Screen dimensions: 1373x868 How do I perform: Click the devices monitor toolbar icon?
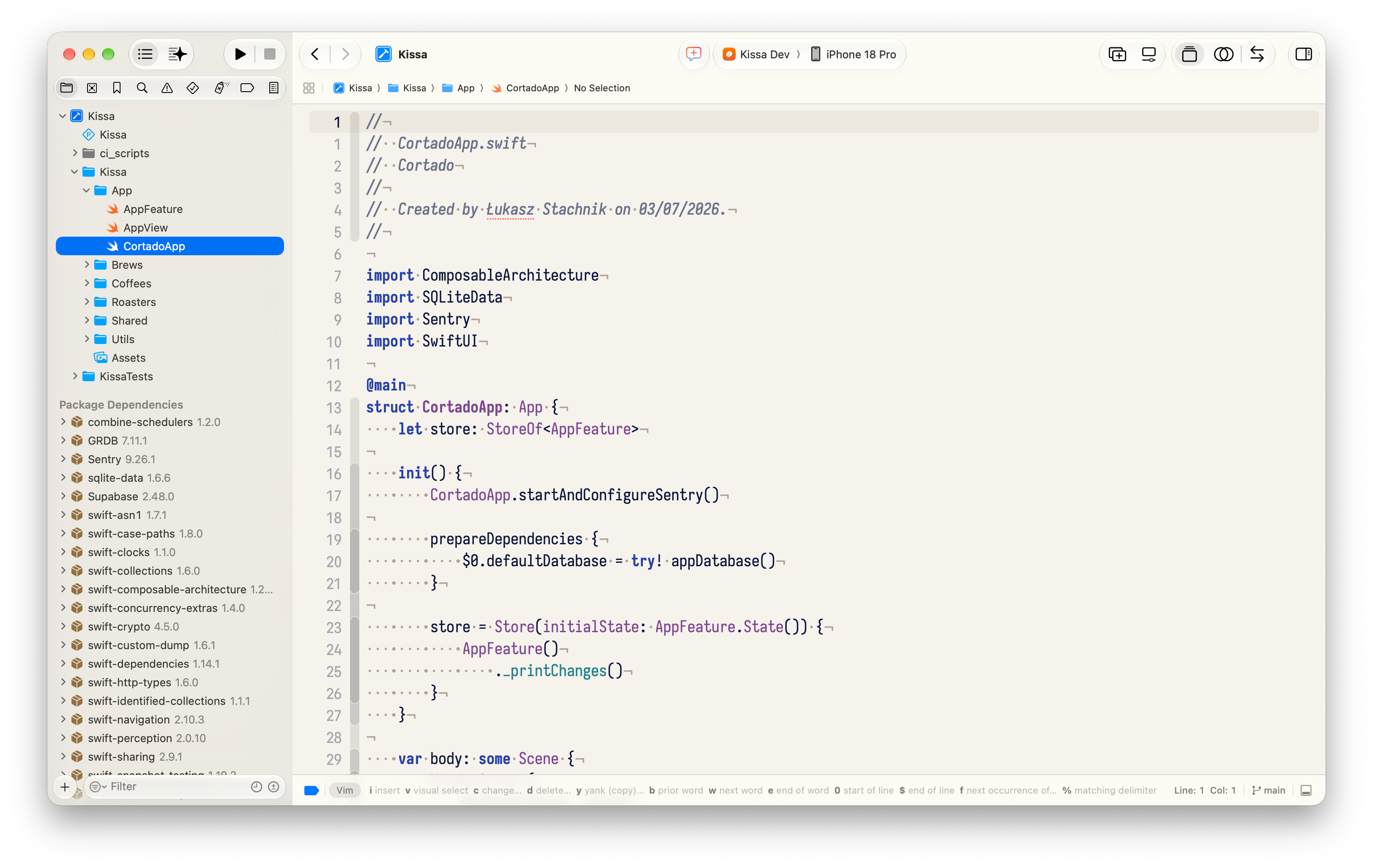point(1149,54)
